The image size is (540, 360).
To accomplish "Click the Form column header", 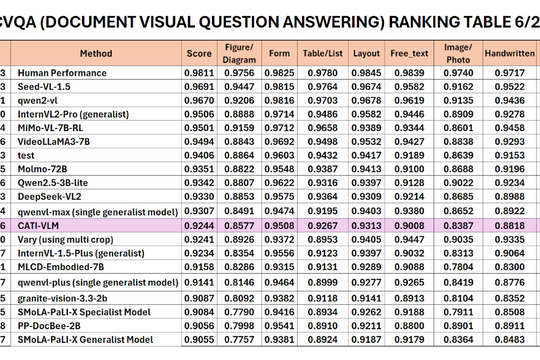I will point(279,53).
